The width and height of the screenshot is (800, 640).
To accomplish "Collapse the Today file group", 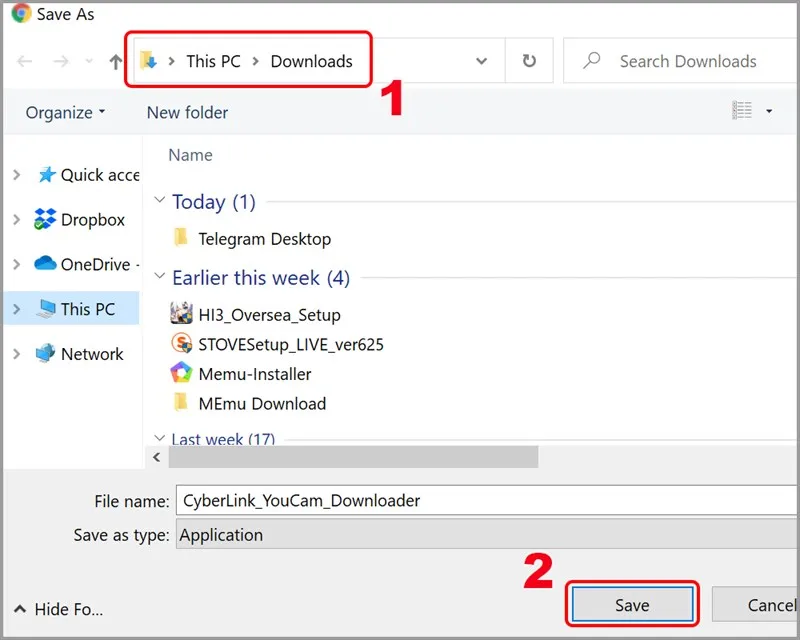I will point(161,201).
